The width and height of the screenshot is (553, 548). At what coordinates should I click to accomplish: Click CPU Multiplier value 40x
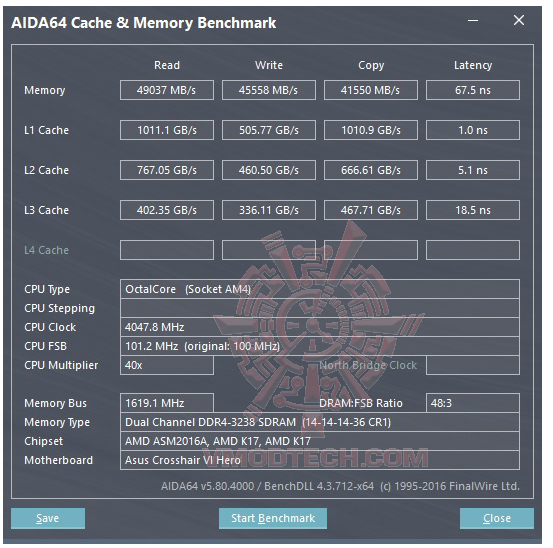point(166,365)
